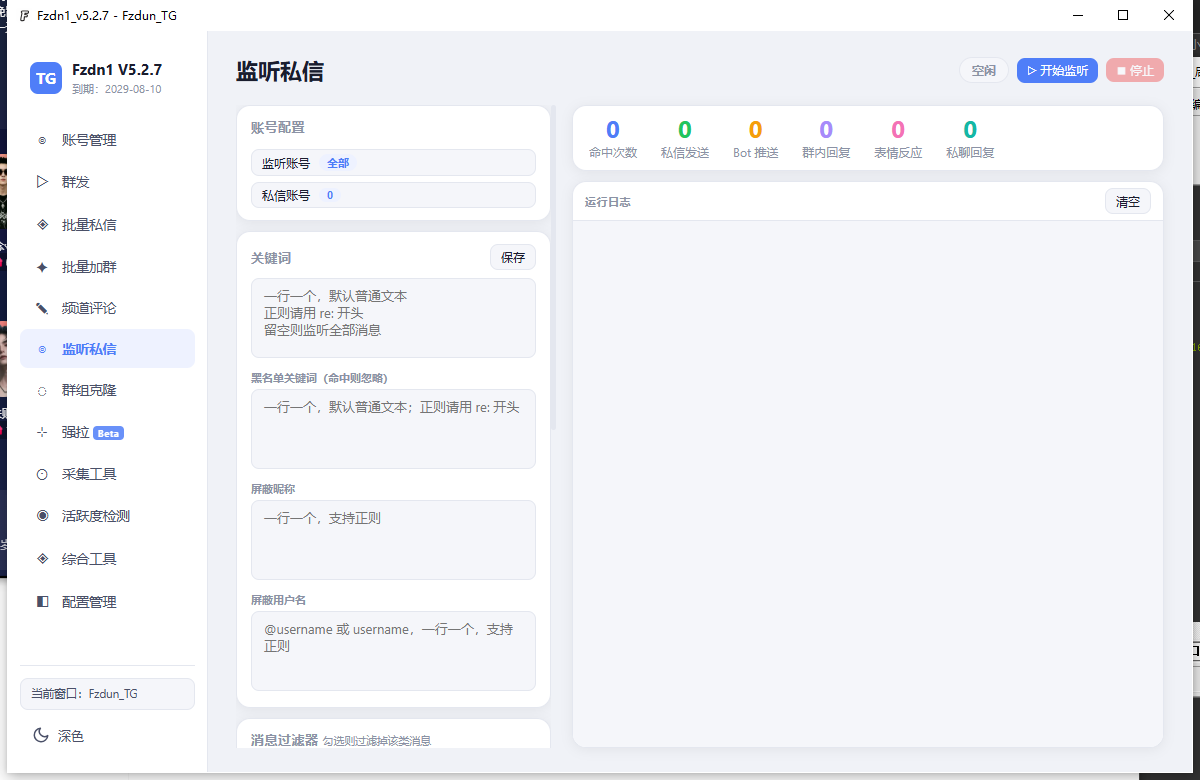Click the 批量私信 diamond icon
The height and width of the screenshot is (780, 1200).
click(42, 225)
